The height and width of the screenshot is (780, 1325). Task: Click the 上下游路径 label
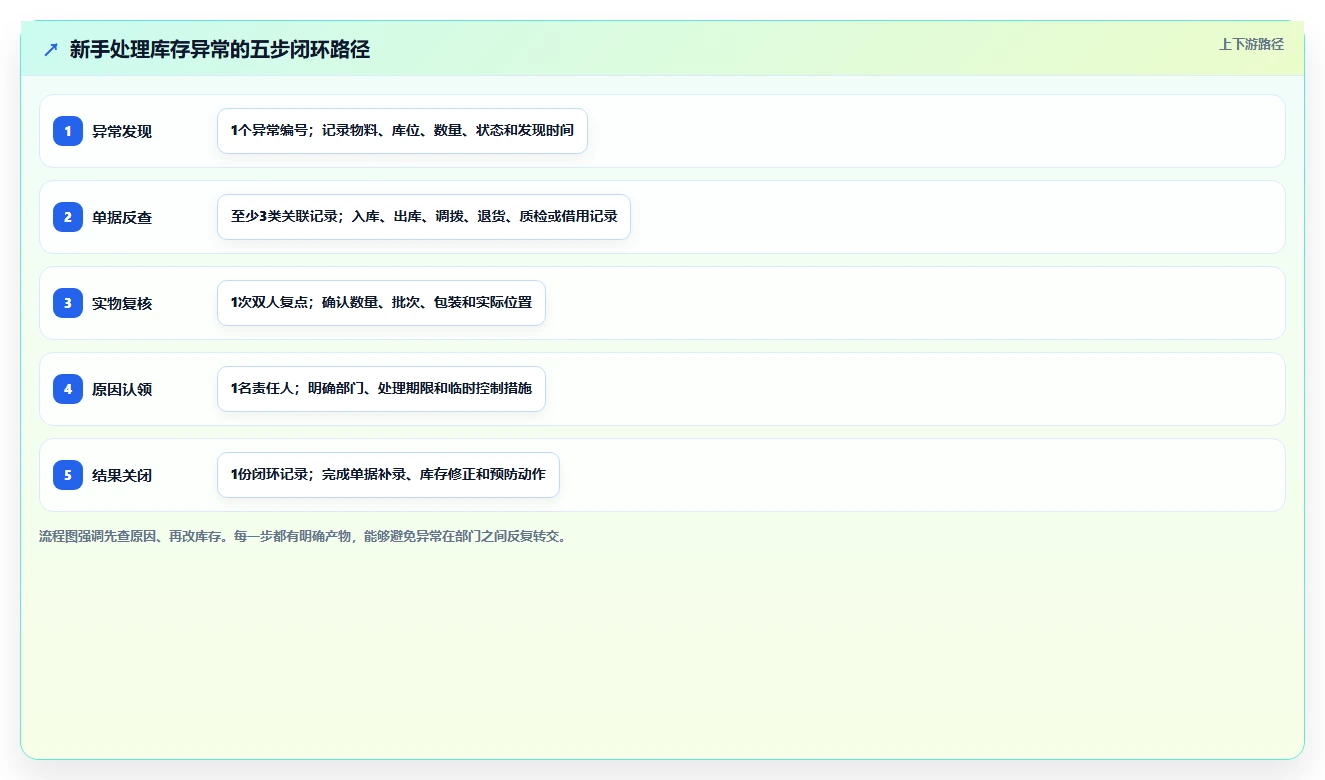click(x=1251, y=44)
